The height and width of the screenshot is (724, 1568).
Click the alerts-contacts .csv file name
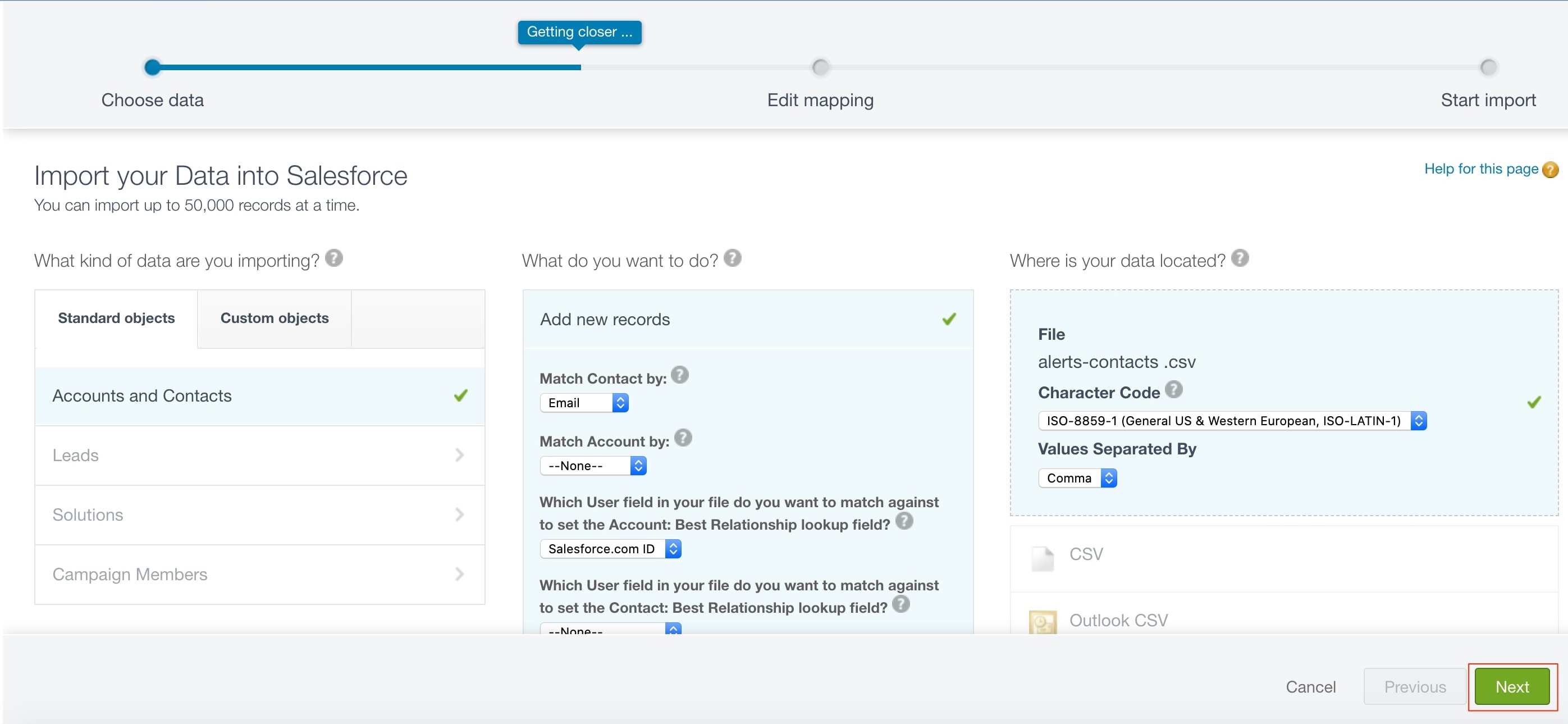1116,362
